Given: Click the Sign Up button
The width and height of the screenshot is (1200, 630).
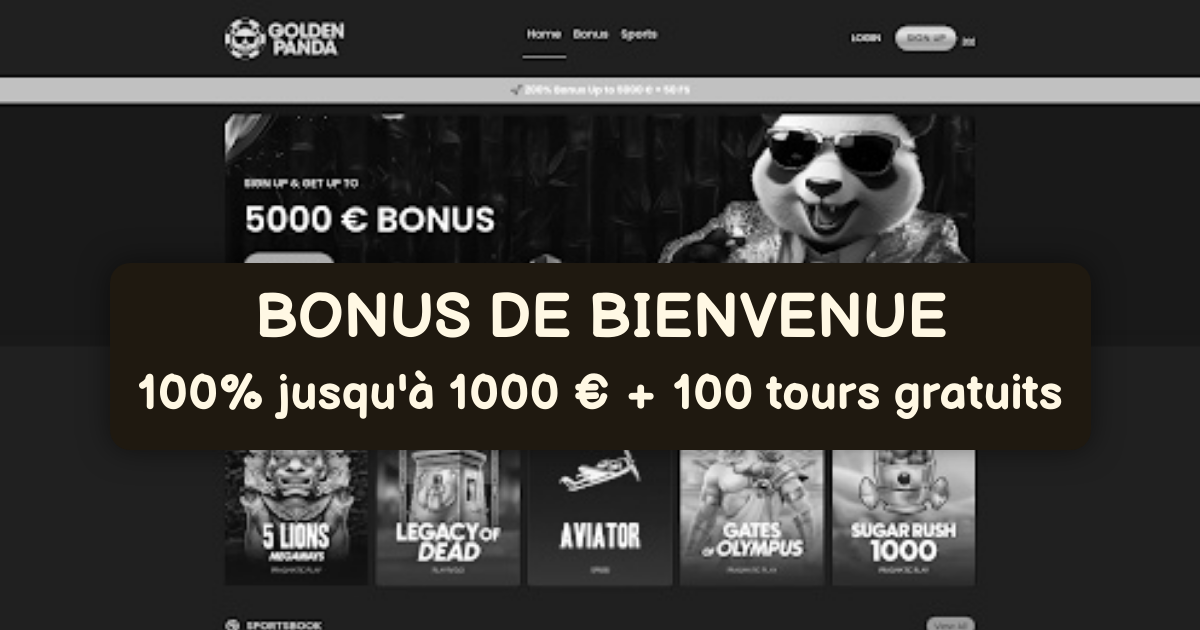Looking at the screenshot, I should pyautogui.click(x=925, y=38).
